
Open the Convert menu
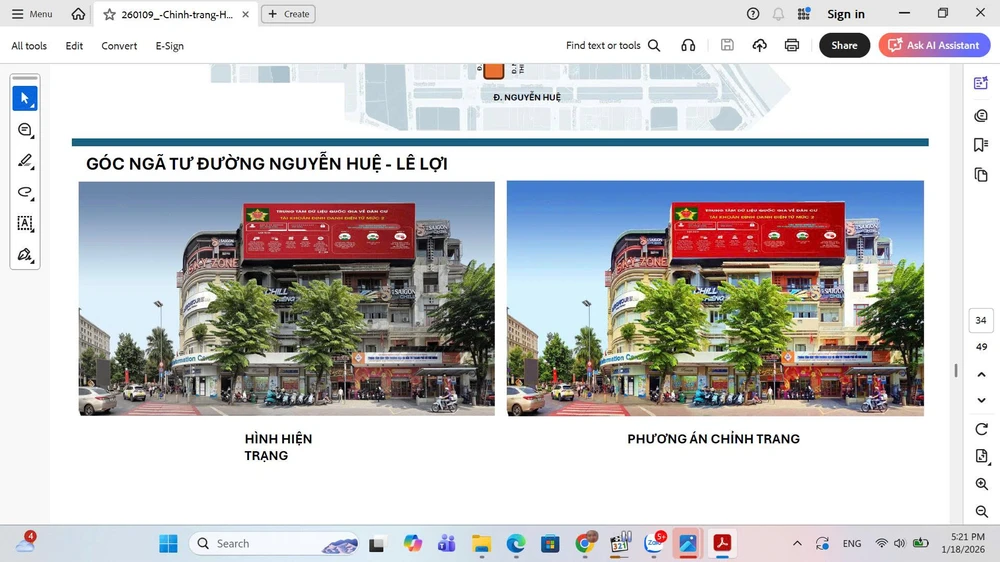click(119, 46)
